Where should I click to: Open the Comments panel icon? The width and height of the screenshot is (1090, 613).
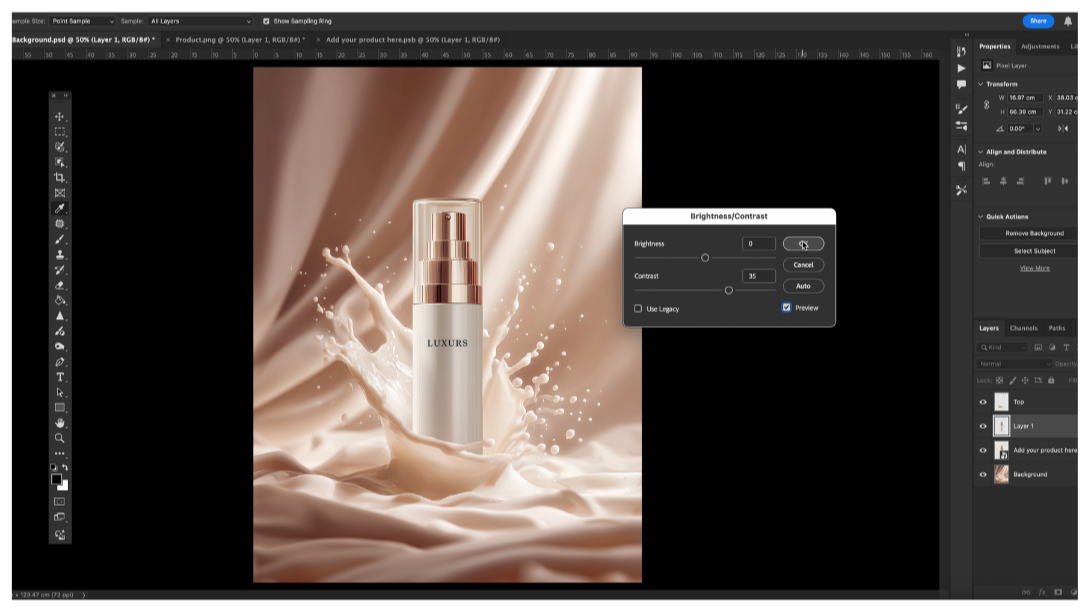pos(961,84)
